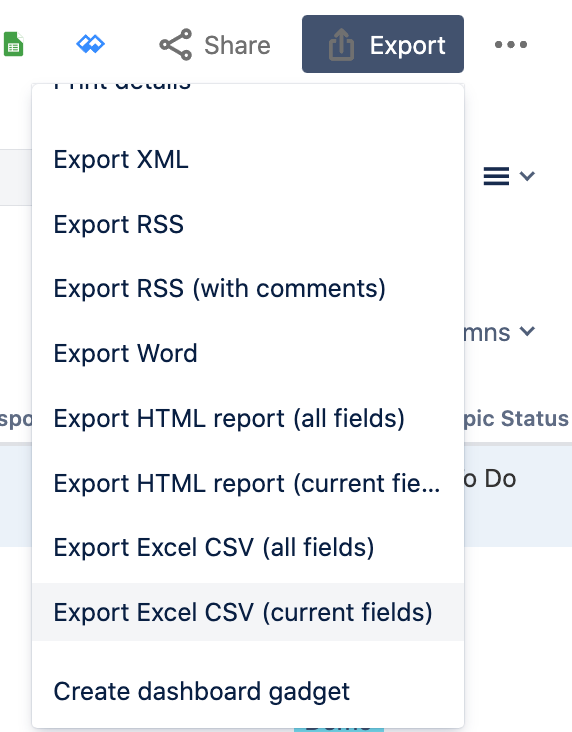
Task: Open the three-dot more actions menu
Action: click(511, 44)
